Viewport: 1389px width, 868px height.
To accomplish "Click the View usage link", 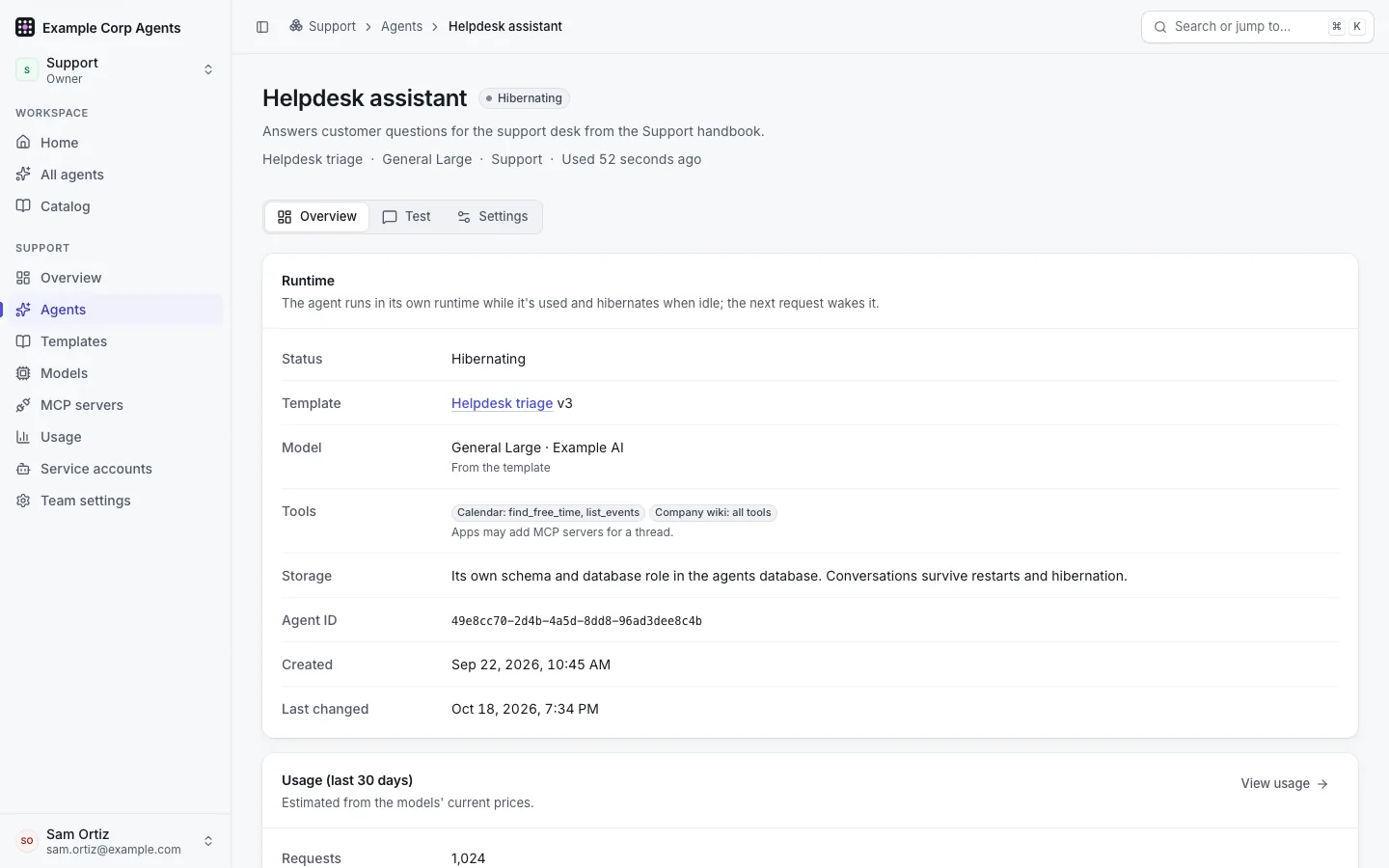I will click(x=1285, y=783).
